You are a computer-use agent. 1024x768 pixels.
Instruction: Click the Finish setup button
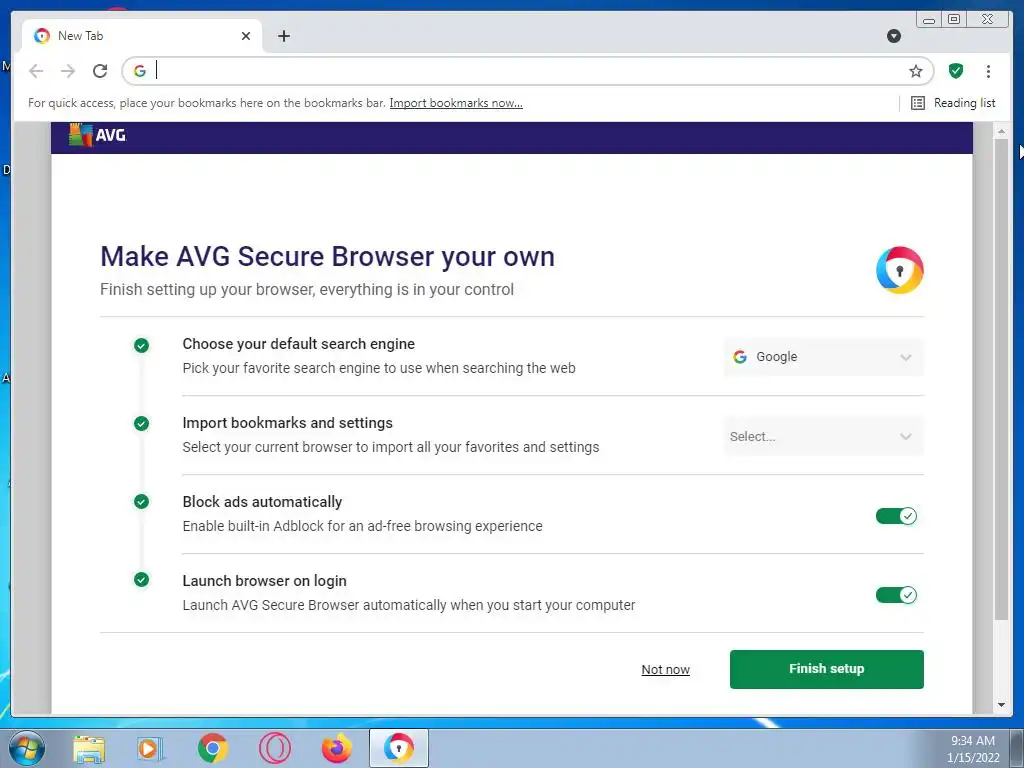(826, 669)
